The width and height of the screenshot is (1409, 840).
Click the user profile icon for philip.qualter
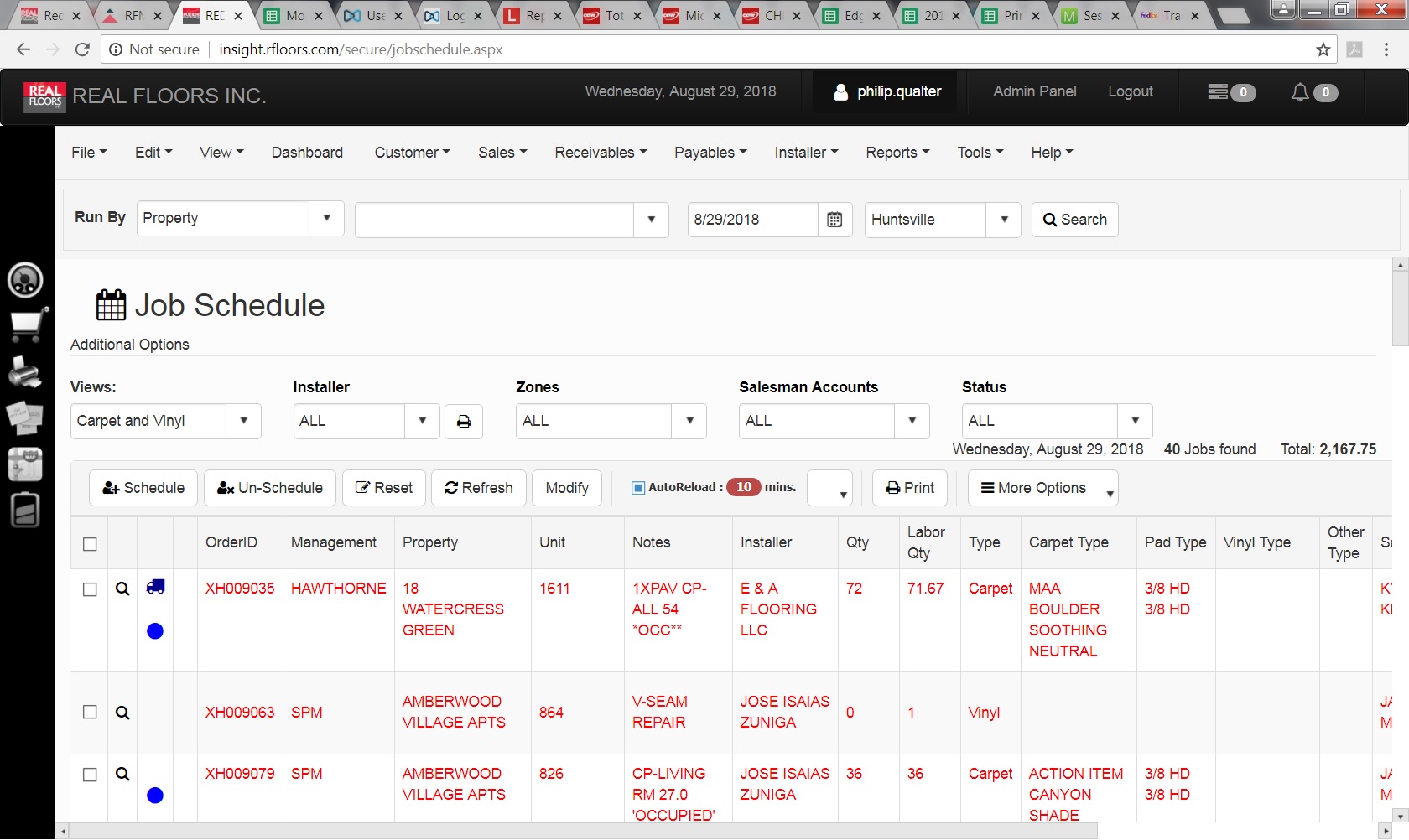[840, 92]
